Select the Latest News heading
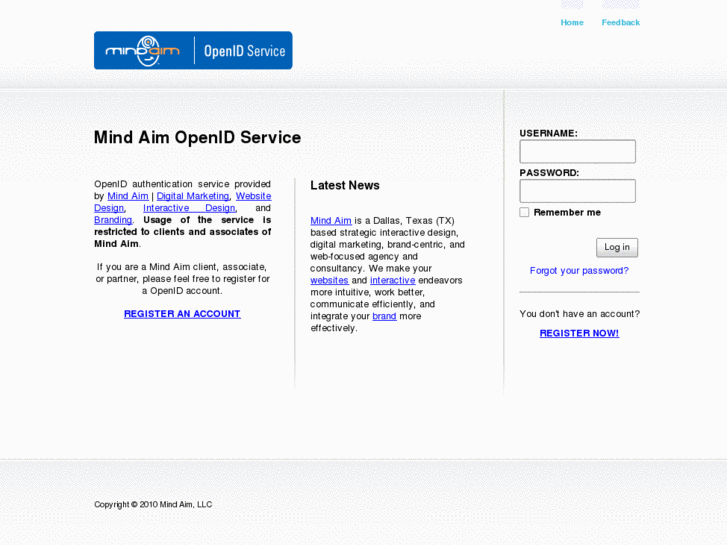 (345, 186)
